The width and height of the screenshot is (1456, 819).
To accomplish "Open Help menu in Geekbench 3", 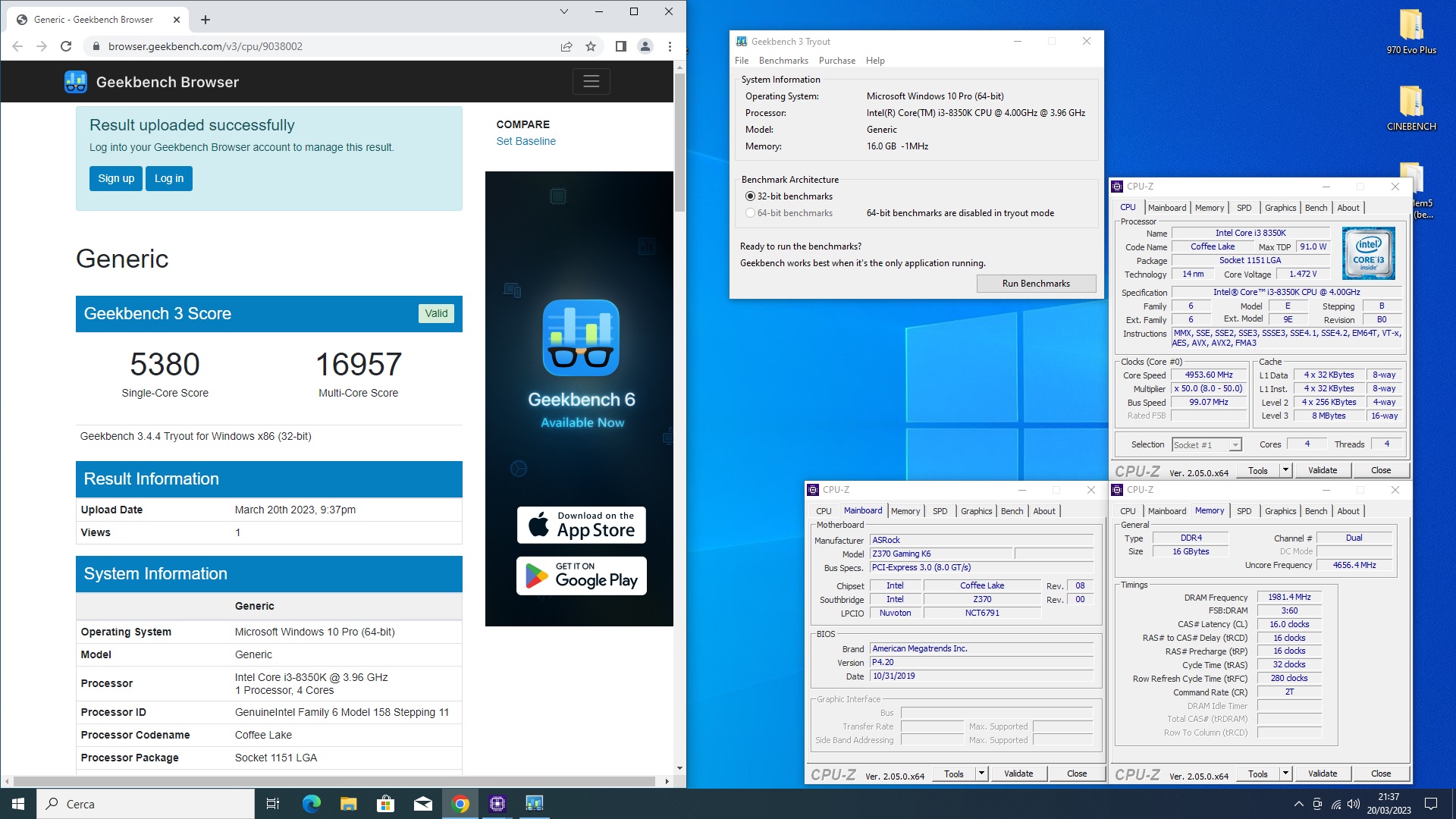I will [875, 61].
